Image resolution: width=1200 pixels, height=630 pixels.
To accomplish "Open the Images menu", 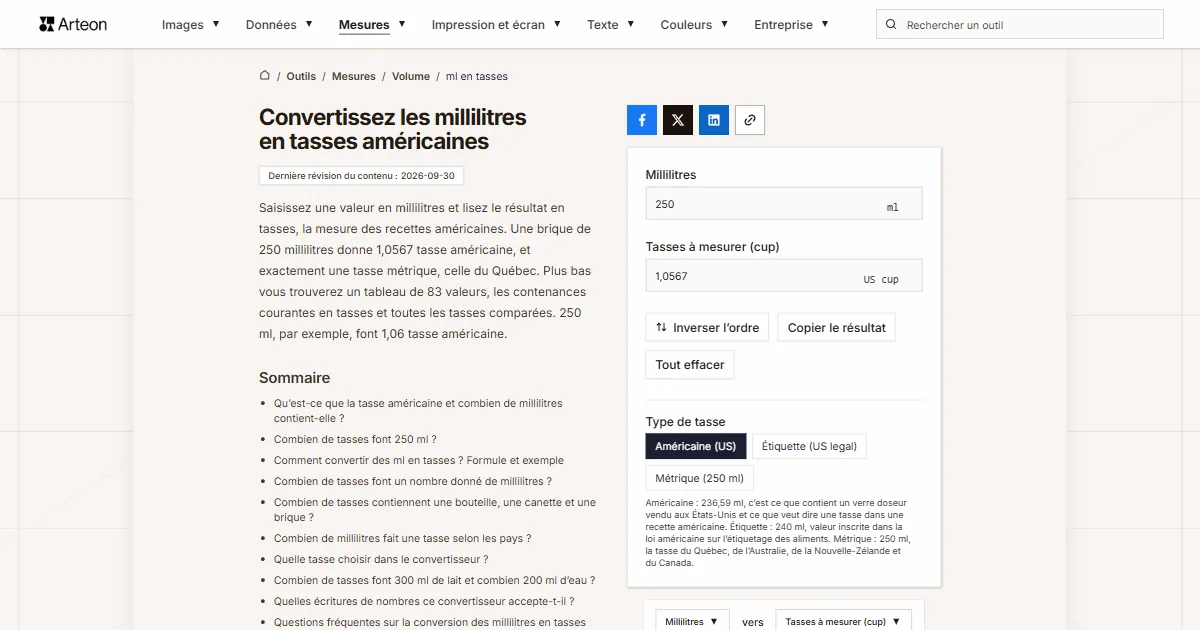I will click(x=191, y=25).
